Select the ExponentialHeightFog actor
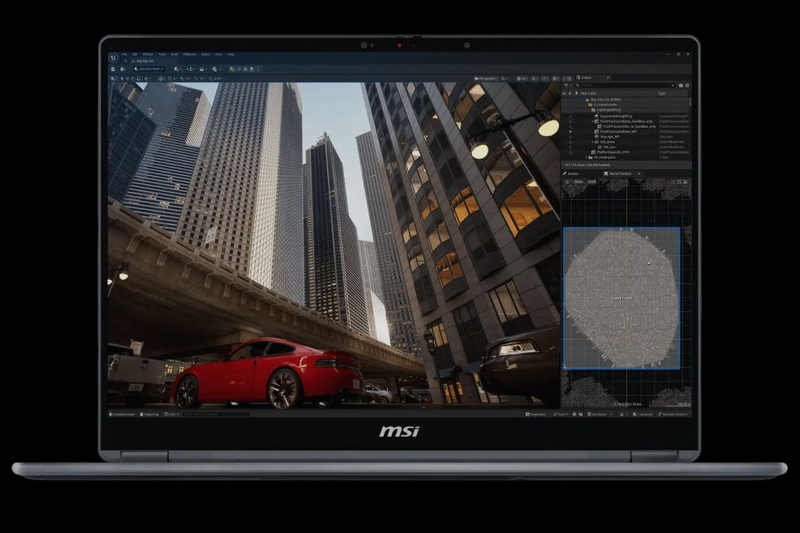The image size is (800, 533). coord(616,116)
